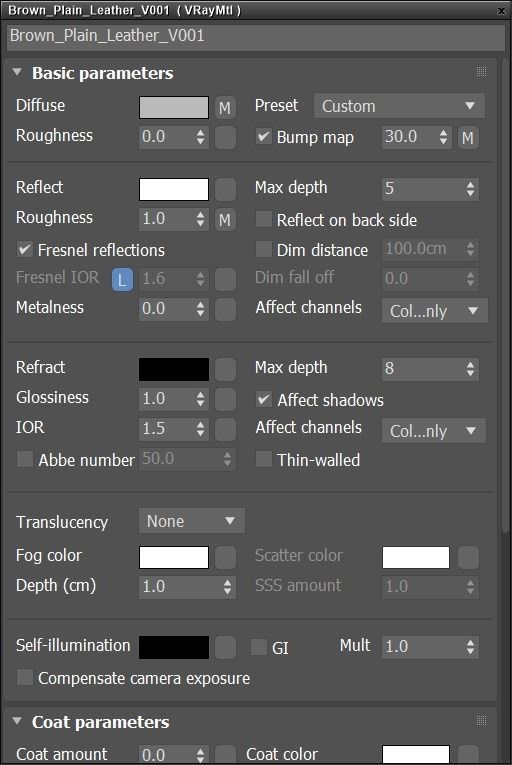This screenshot has height=765, width=512.
Task: Open the Translucency None dropdown
Action: [x=191, y=521]
